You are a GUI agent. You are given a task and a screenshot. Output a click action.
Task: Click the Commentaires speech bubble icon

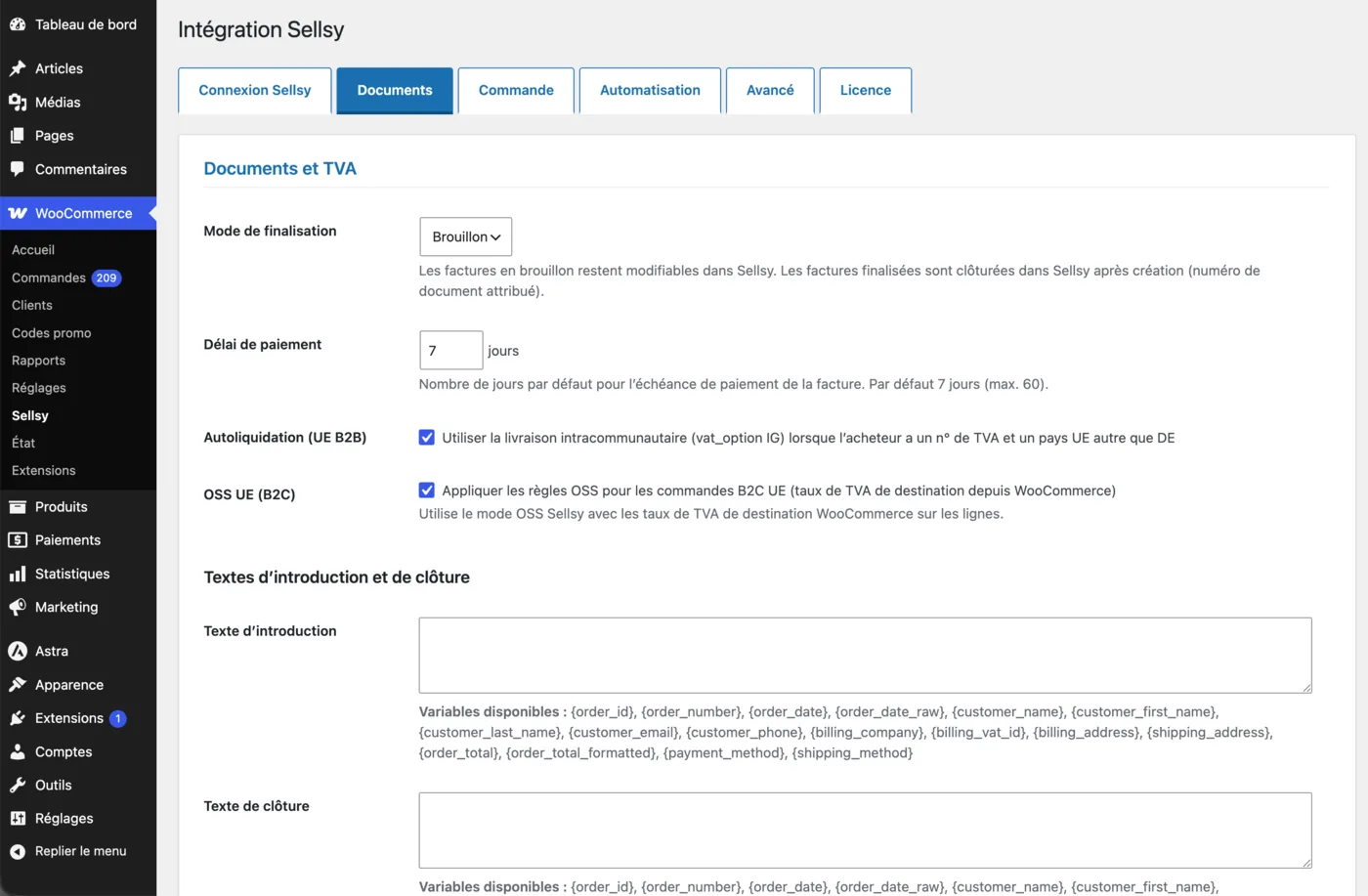(18, 169)
